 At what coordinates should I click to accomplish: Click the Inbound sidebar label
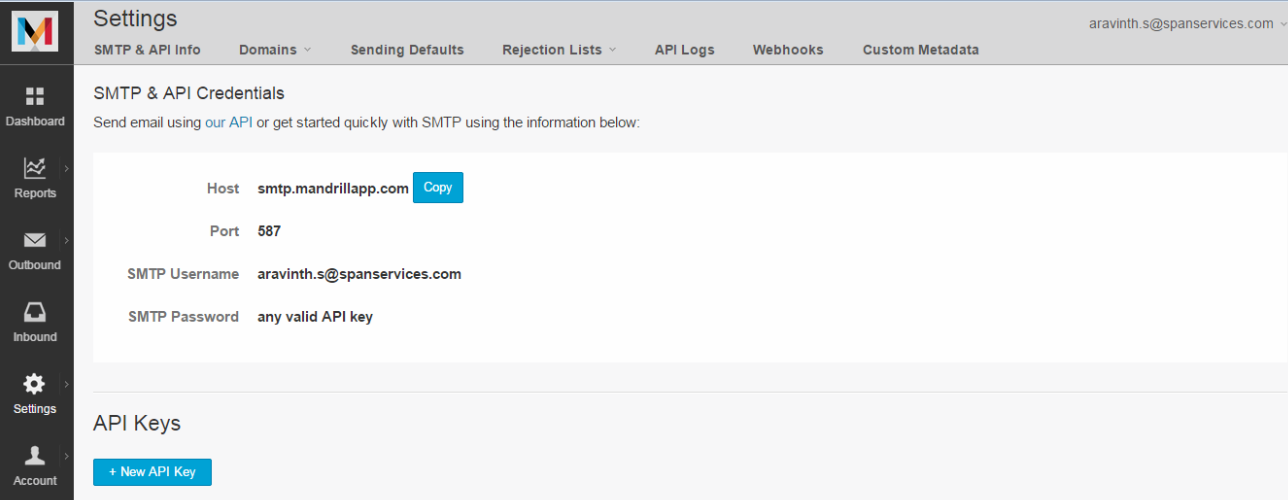[35, 338]
